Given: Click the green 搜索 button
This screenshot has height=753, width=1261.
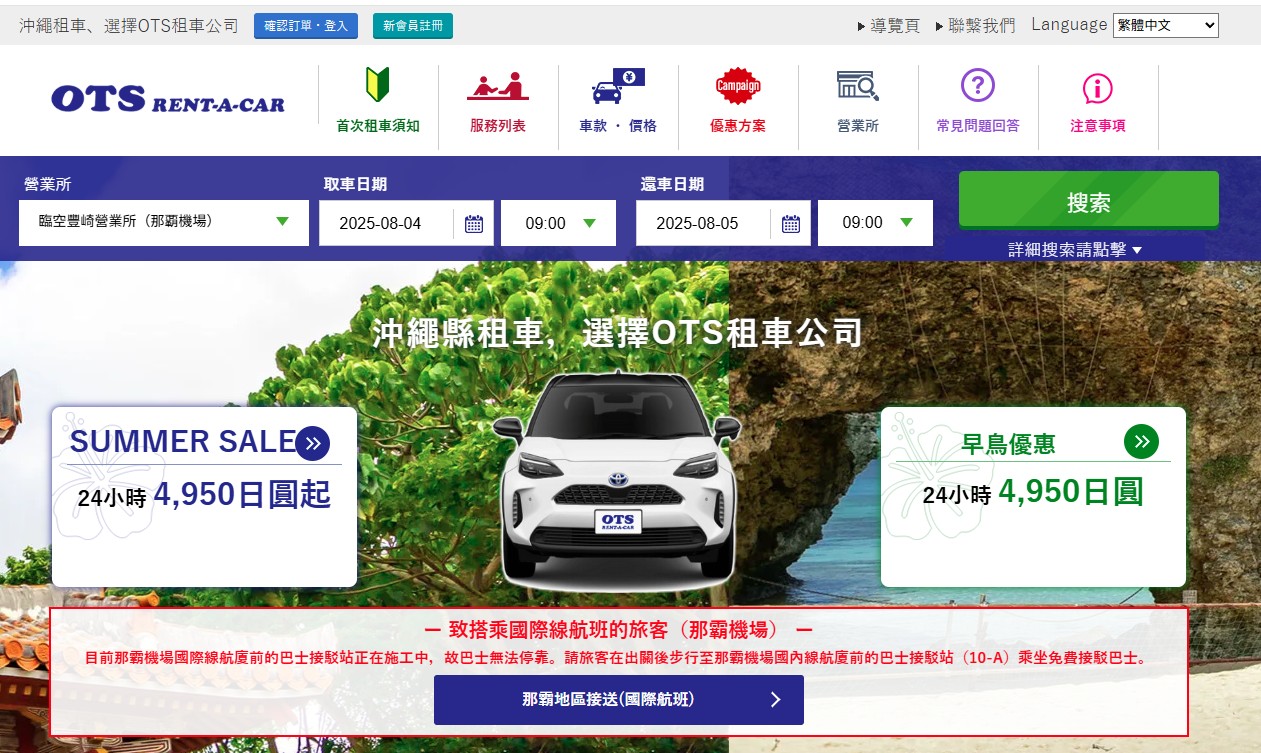Looking at the screenshot, I should [1089, 200].
